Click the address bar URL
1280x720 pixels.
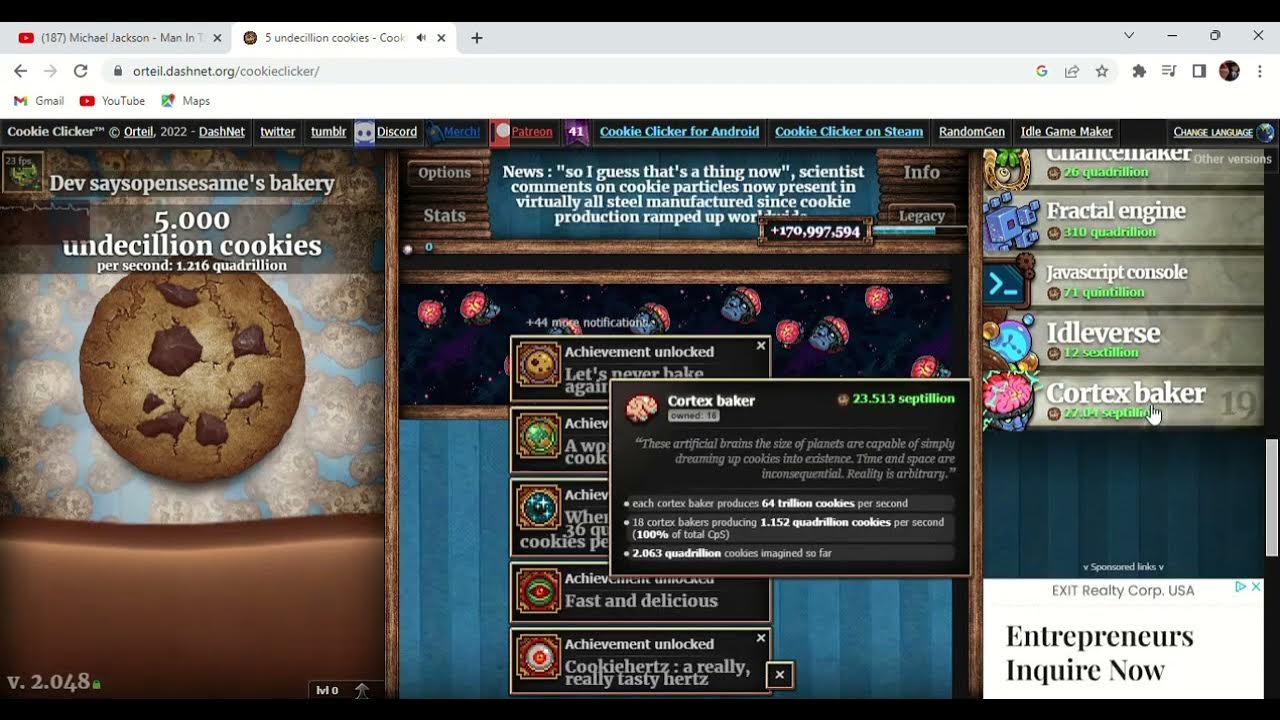point(226,71)
